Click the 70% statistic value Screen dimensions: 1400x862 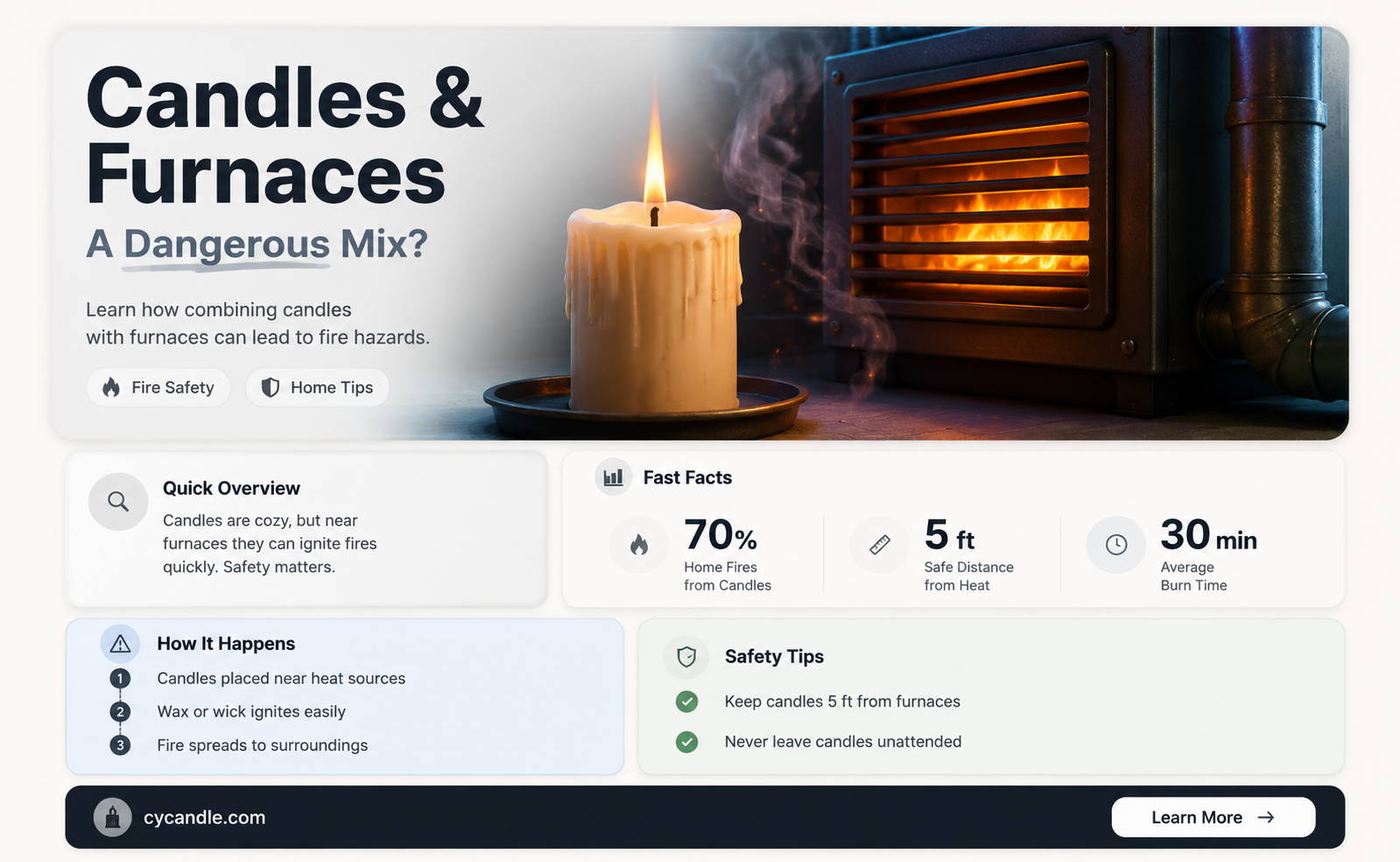pos(721,535)
